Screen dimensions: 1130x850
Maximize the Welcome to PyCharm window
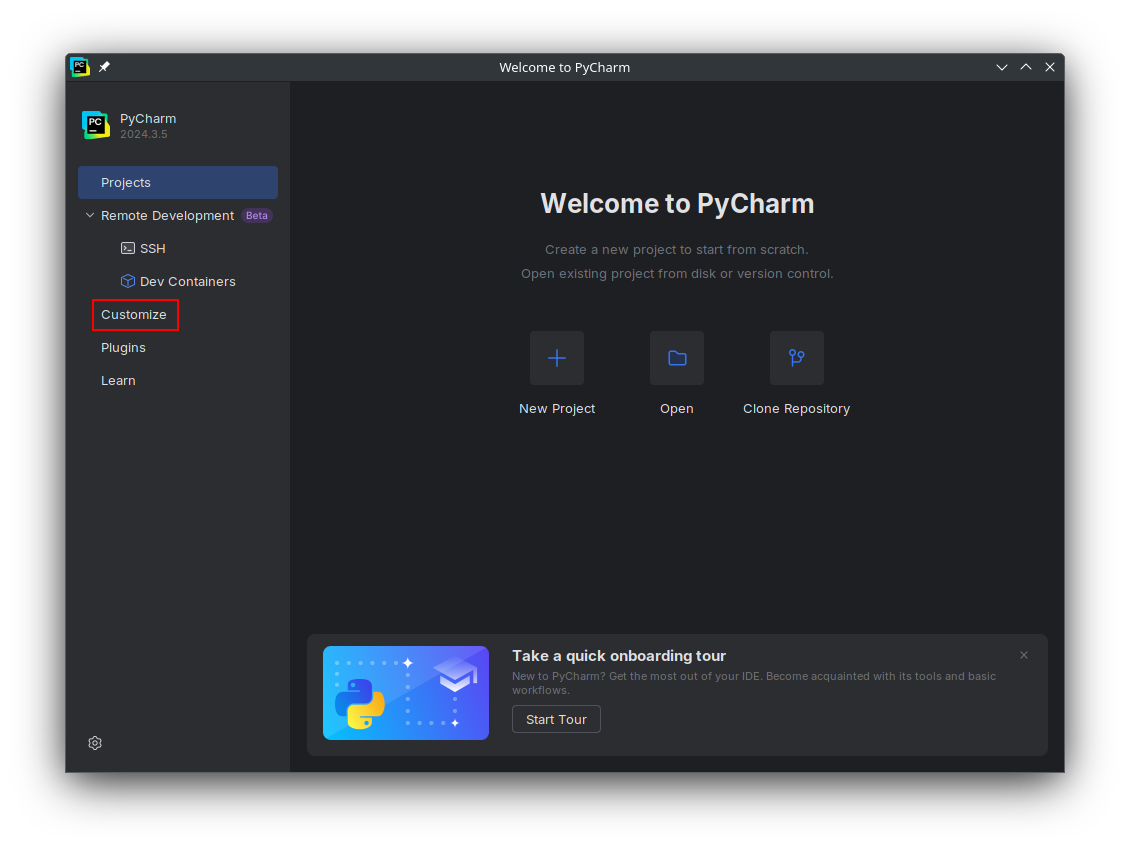[1026, 67]
